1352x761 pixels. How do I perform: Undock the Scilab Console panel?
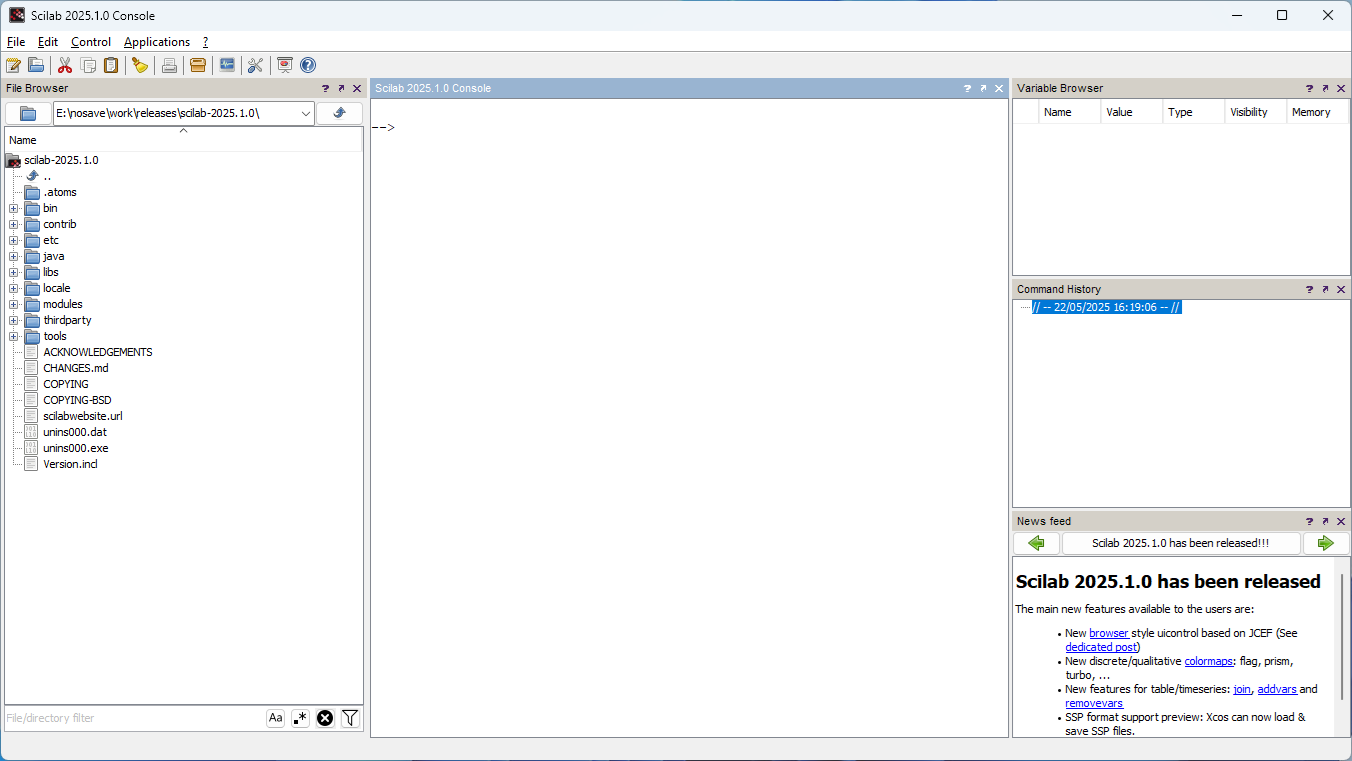tap(983, 88)
